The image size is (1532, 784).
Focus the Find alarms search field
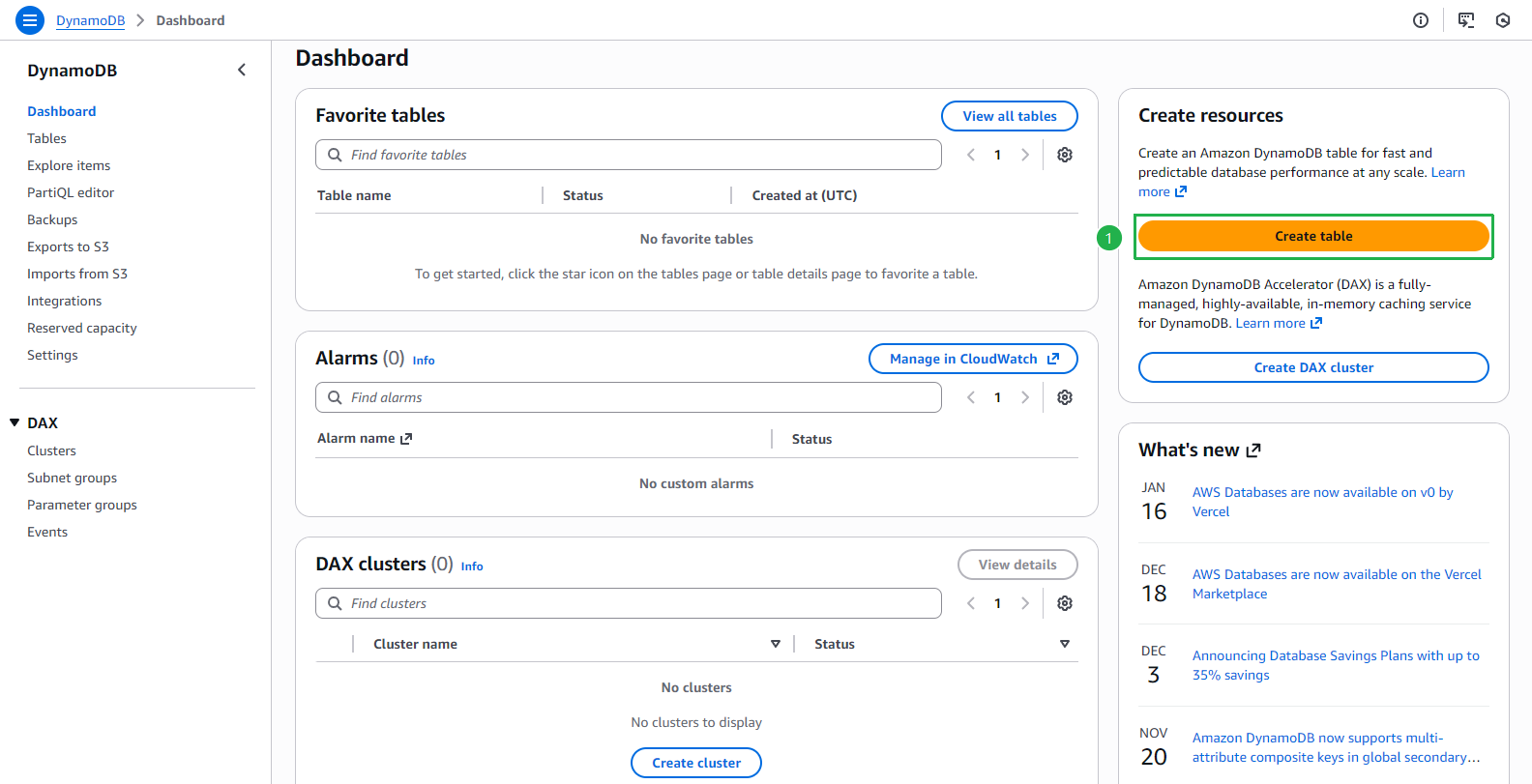tap(629, 397)
